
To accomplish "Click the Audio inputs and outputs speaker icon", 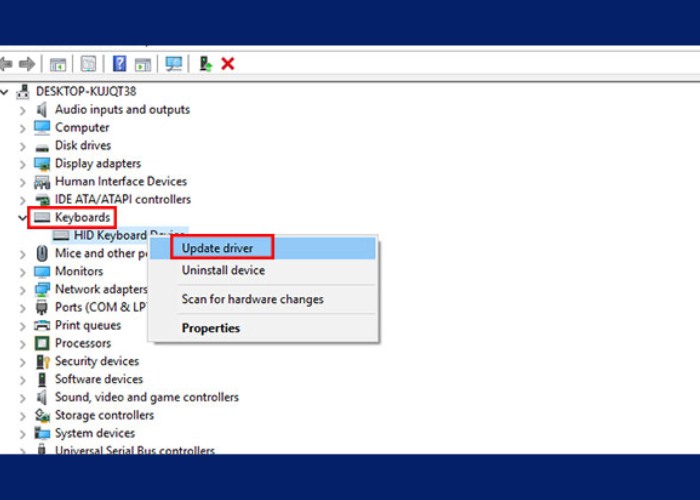I will point(42,109).
